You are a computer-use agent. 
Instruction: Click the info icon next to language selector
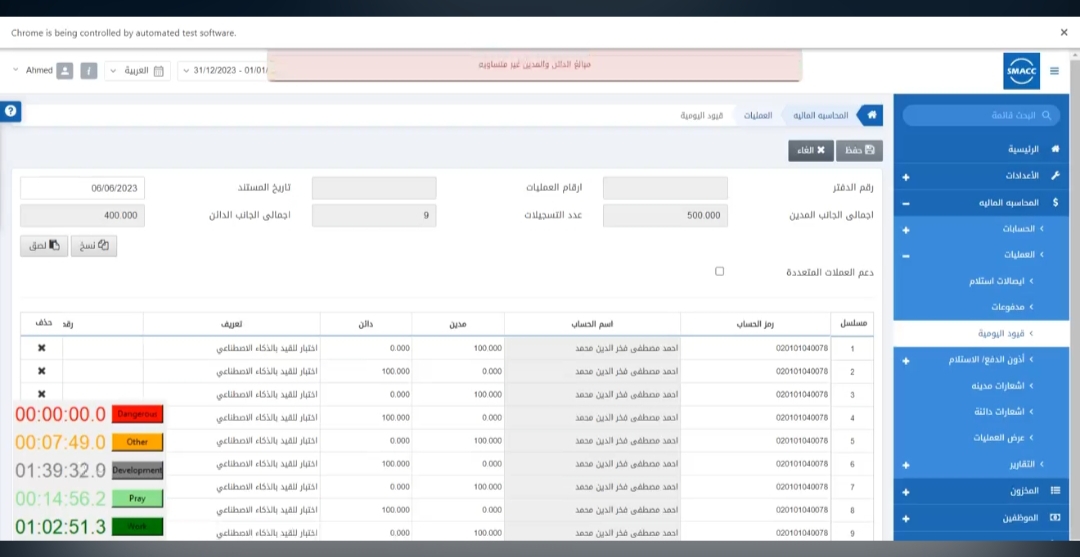point(89,71)
